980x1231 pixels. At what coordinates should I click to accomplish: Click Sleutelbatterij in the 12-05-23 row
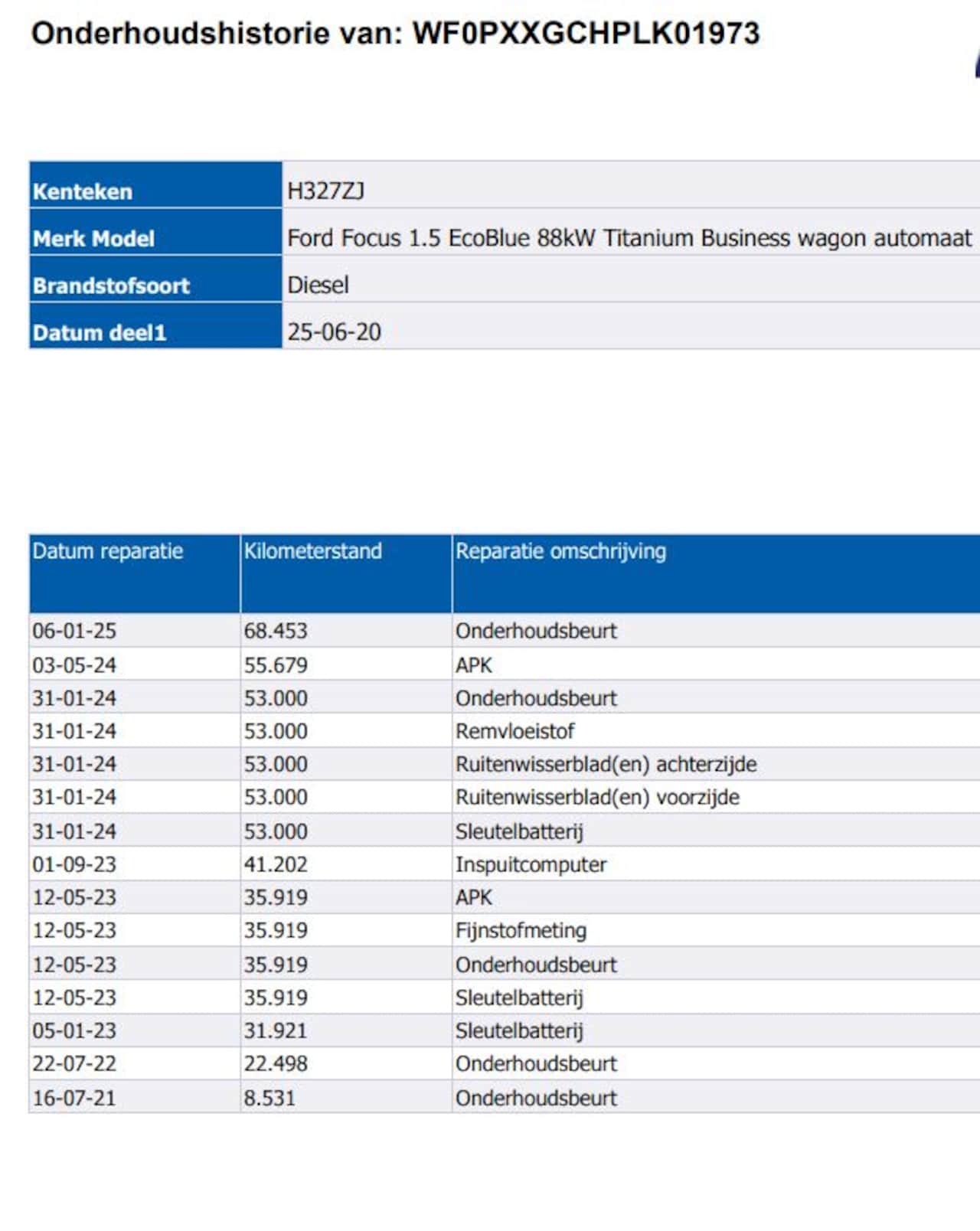click(x=519, y=998)
